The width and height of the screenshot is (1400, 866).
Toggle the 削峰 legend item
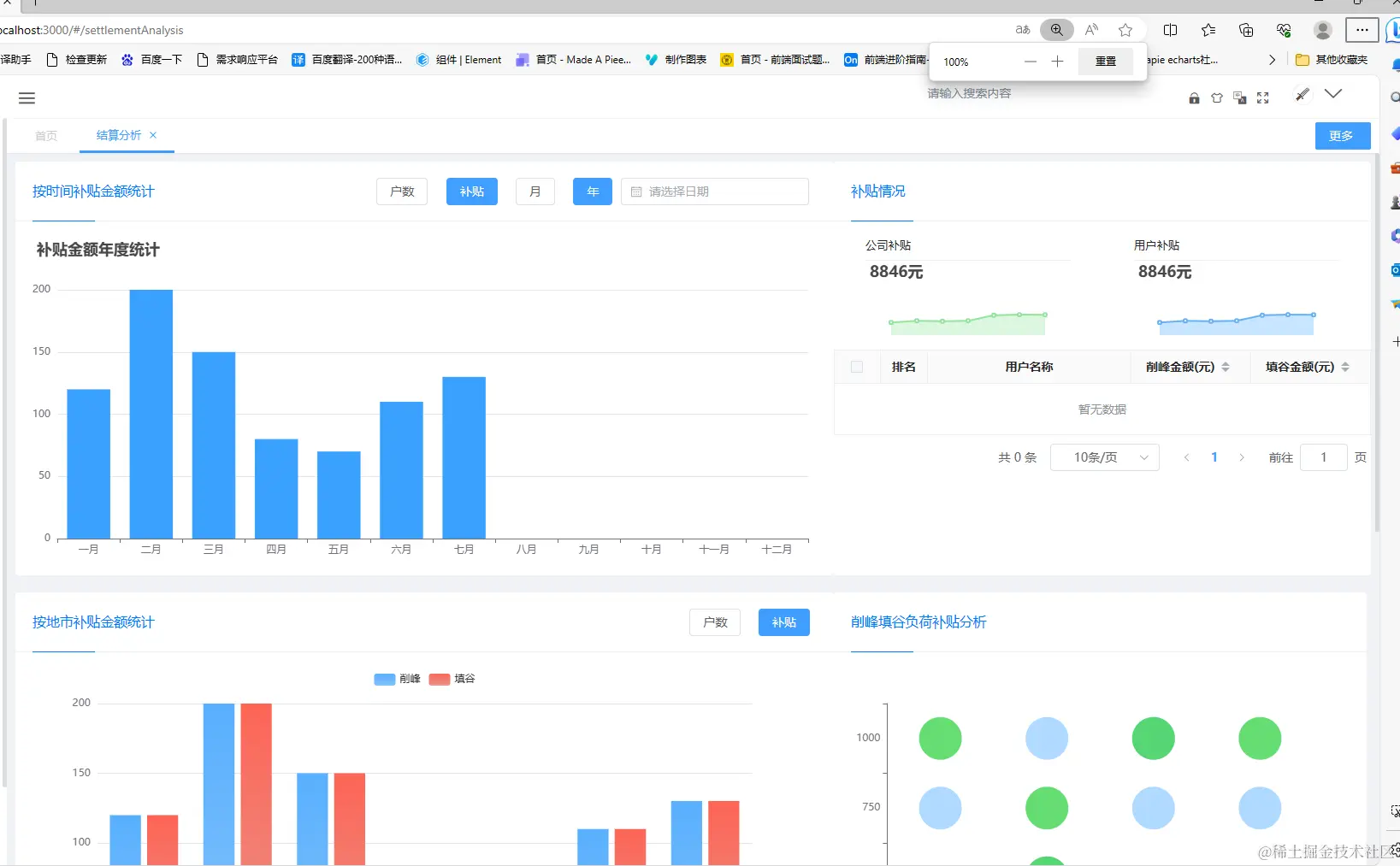398,679
